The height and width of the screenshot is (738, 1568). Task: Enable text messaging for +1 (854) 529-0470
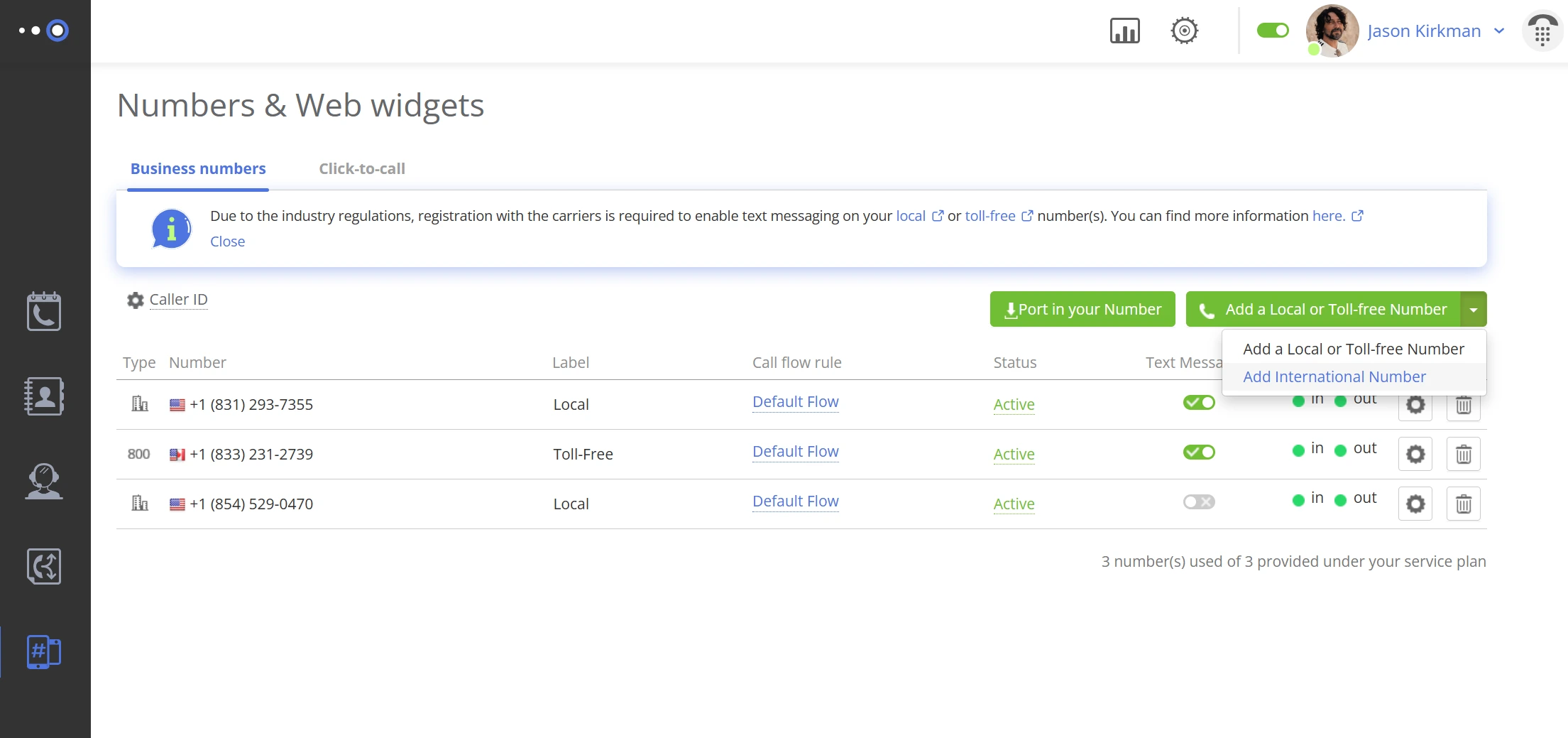(x=1198, y=502)
